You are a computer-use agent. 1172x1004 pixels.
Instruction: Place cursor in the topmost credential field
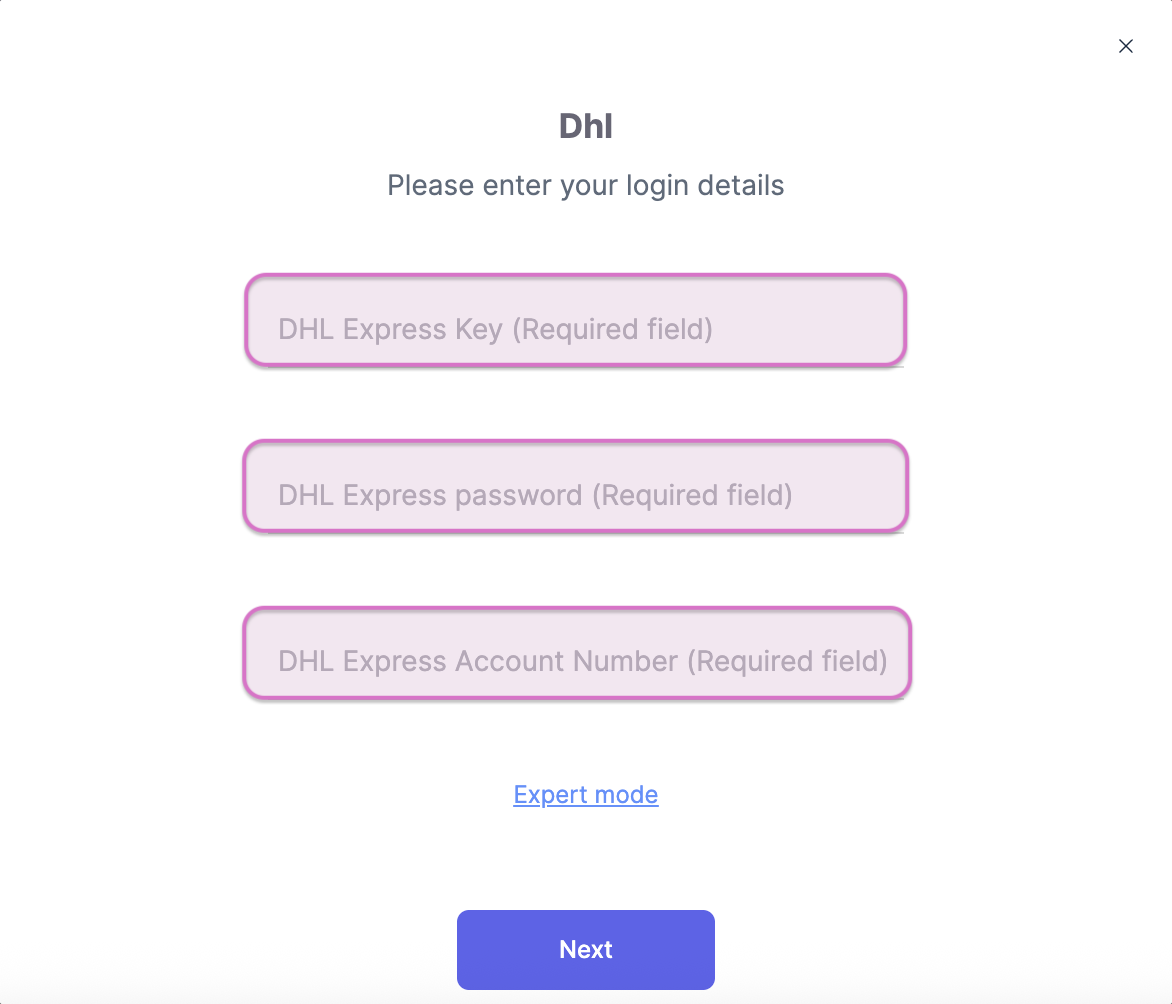575,320
